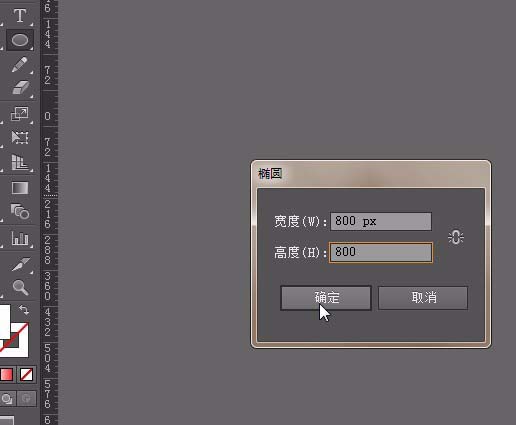This screenshot has height=425, width=516.
Task: Swap fill and stroke colors arrow
Action: [24, 310]
